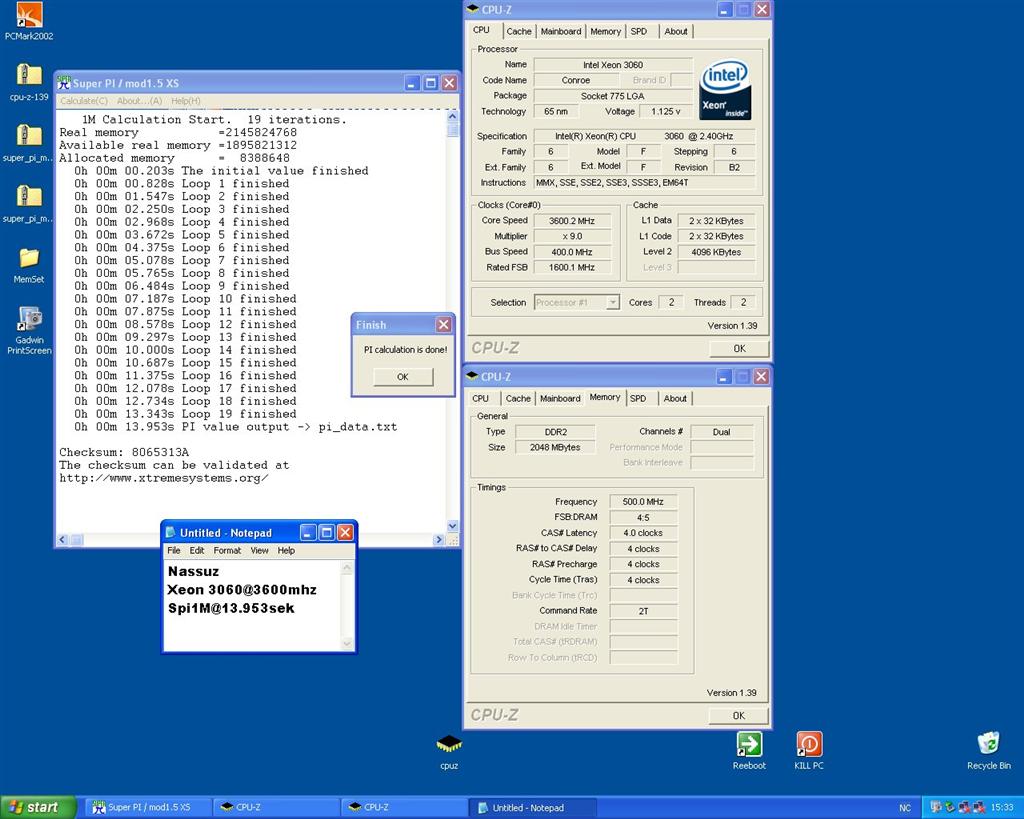Click the Notepad title bar icon
The height and width of the screenshot is (819, 1024).
pyautogui.click(x=170, y=532)
